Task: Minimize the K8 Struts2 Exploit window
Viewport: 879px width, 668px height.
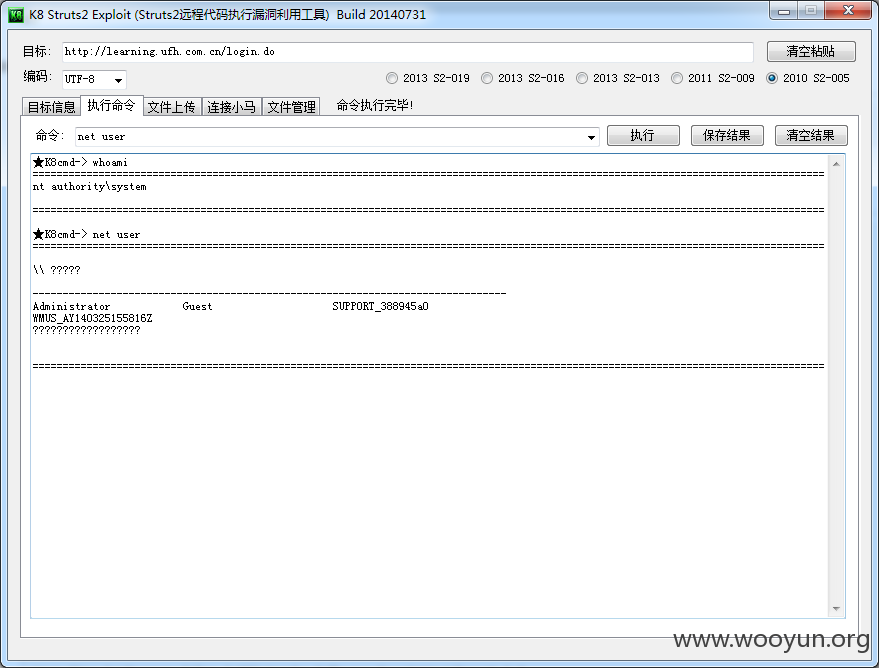Action: point(784,10)
